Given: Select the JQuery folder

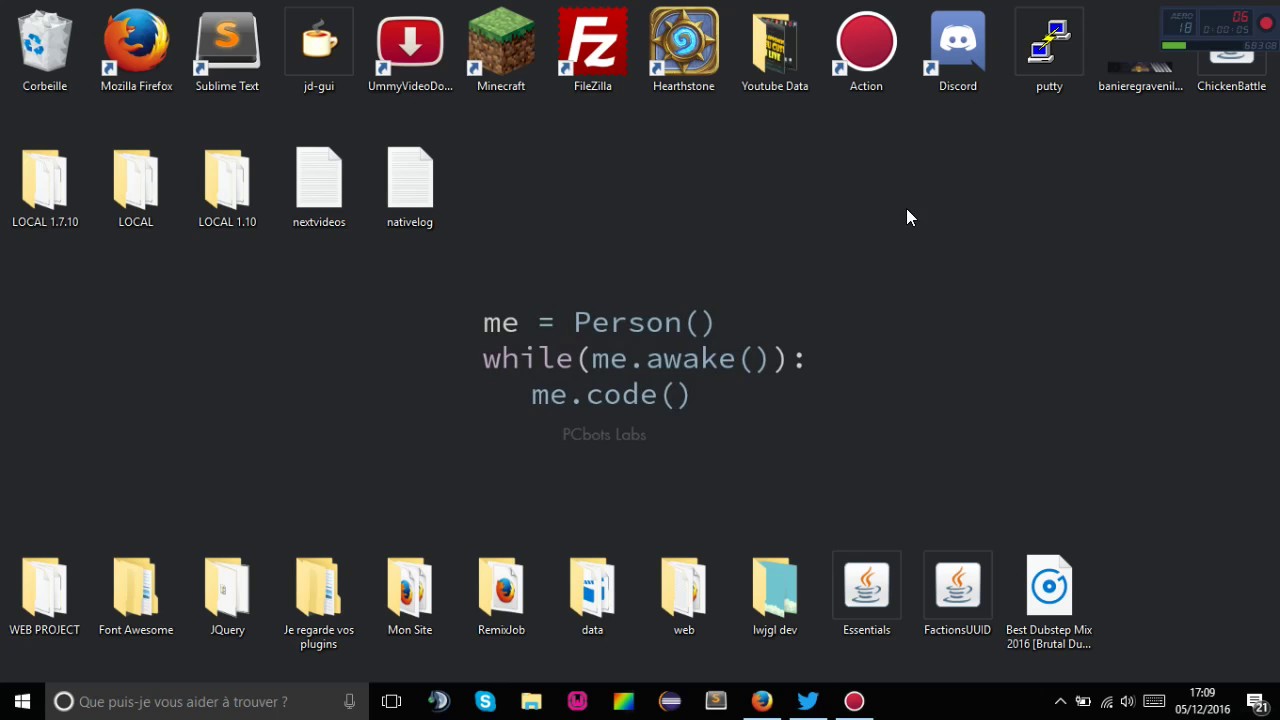Looking at the screenshot, I should pos(227,596).
